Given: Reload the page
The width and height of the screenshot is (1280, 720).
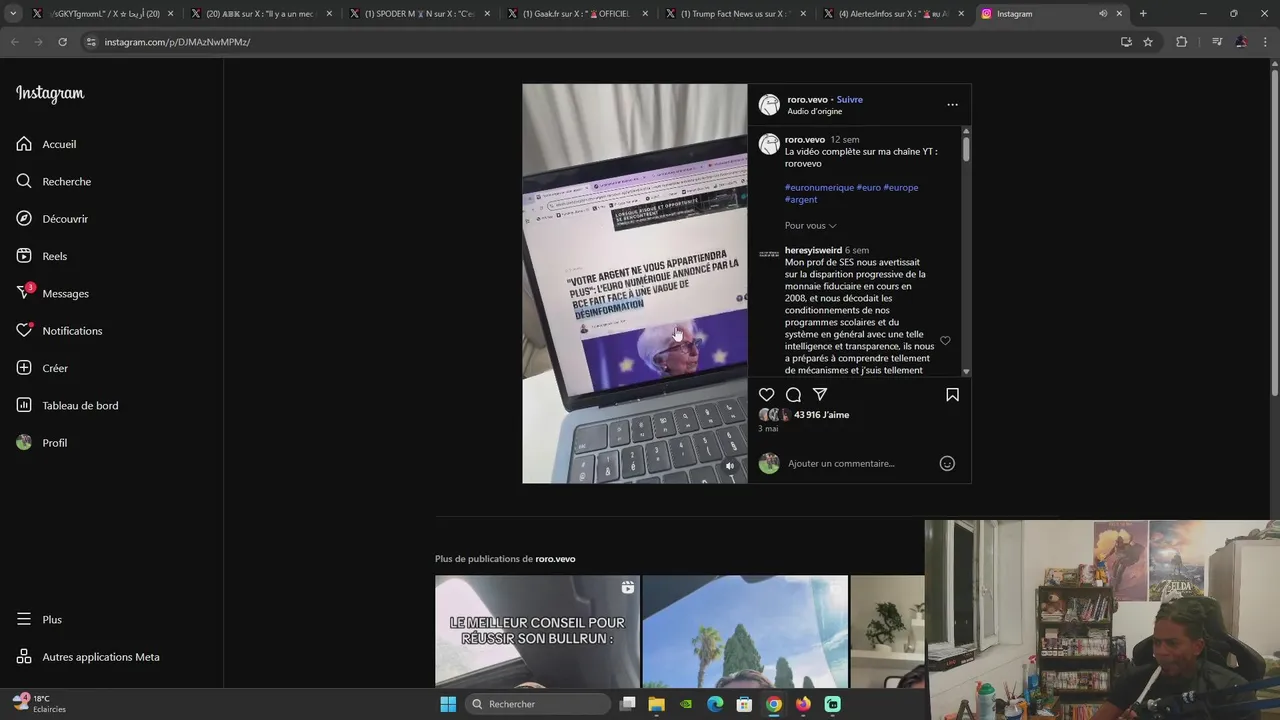Looking at the screenshot, I should pyautogui.click(x=62, y=42).
